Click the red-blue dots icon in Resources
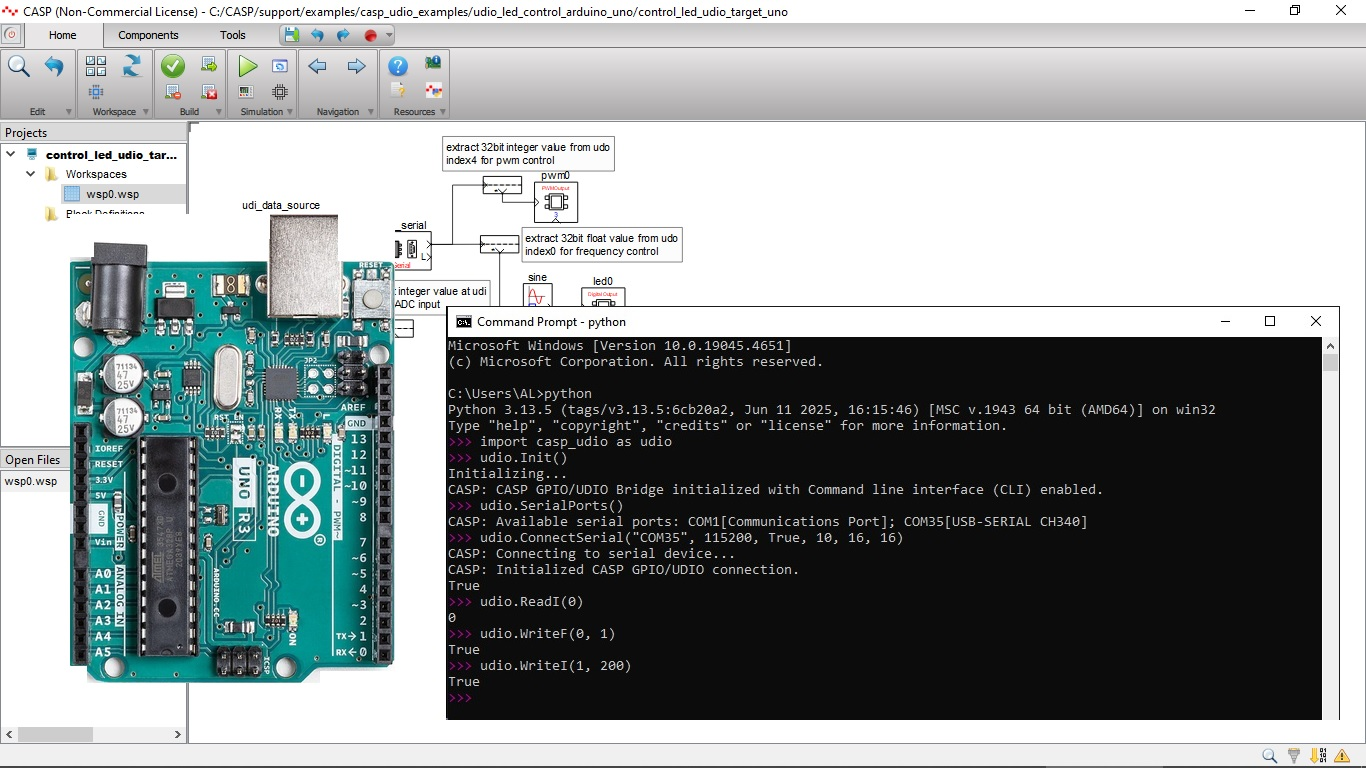This screenshot has height=768, width=1366. [x=433, y=91]
